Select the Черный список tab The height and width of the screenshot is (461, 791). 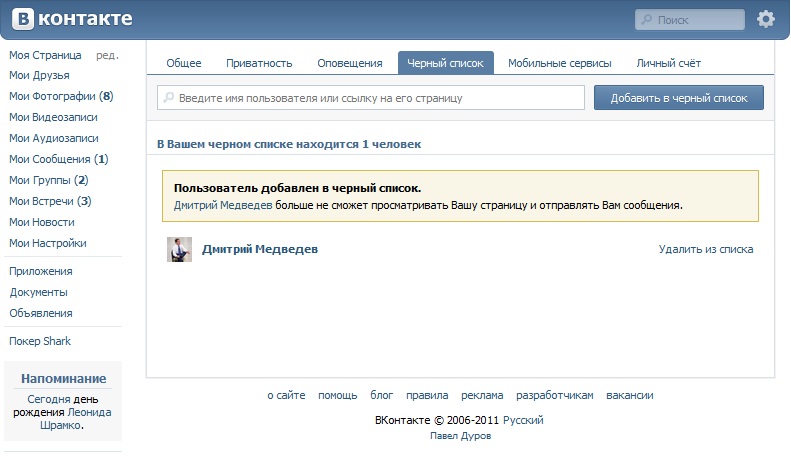pos(445,63)
